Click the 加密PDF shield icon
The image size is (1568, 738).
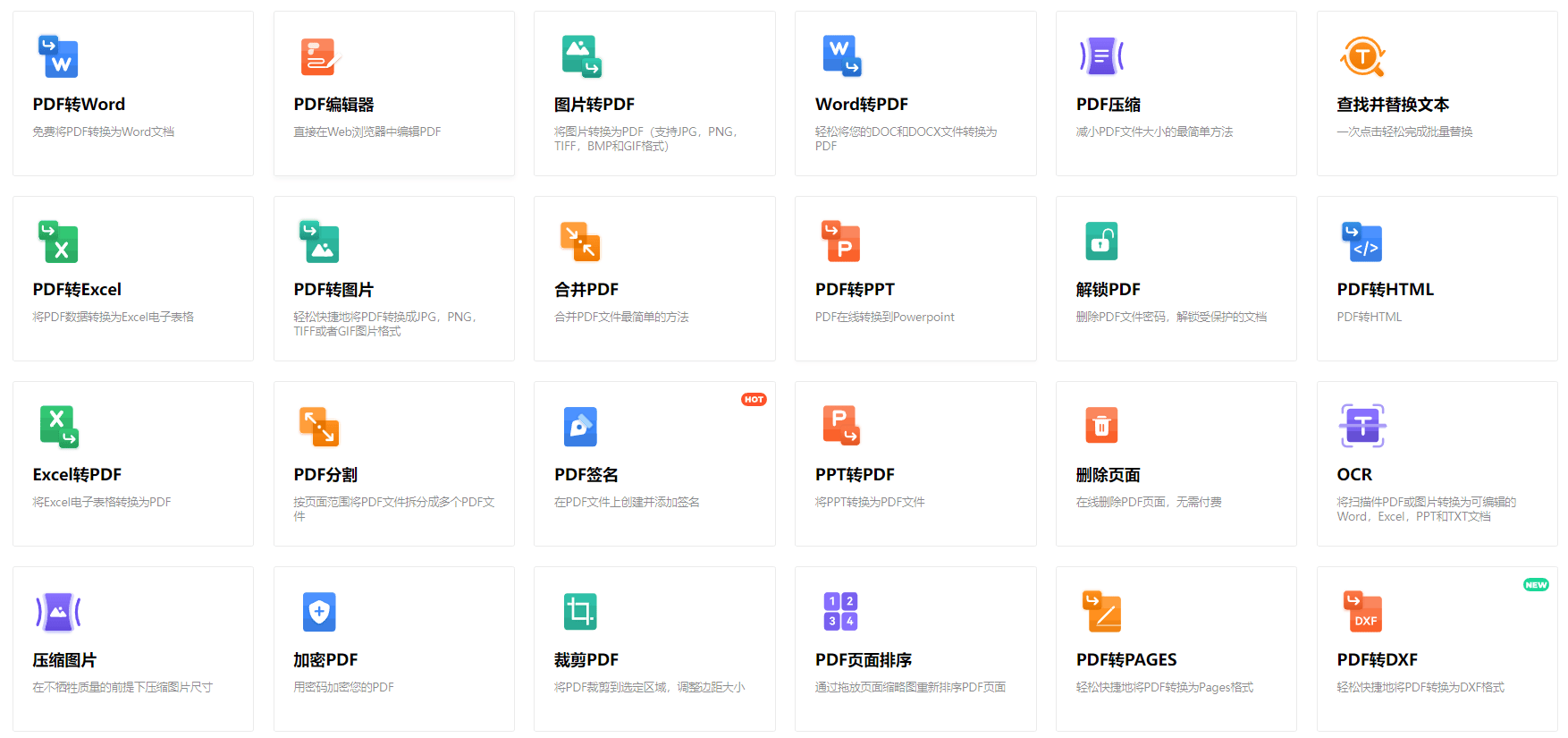tap(319, 612)
